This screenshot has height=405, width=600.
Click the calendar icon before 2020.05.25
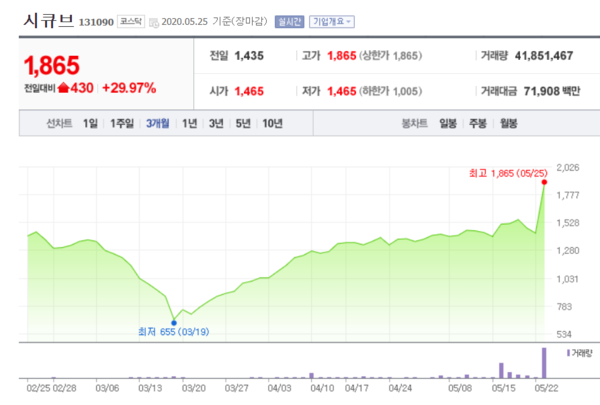(153, 23)
